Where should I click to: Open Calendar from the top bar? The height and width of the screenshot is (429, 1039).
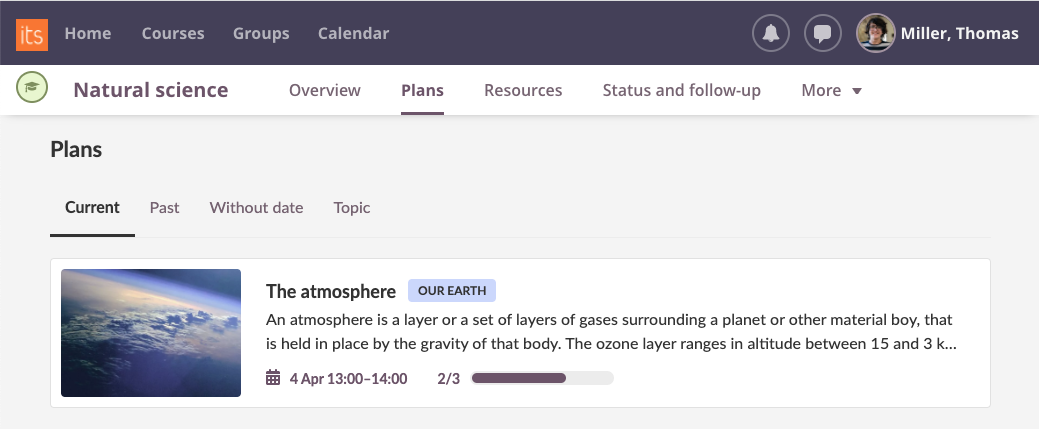point(353,33)
